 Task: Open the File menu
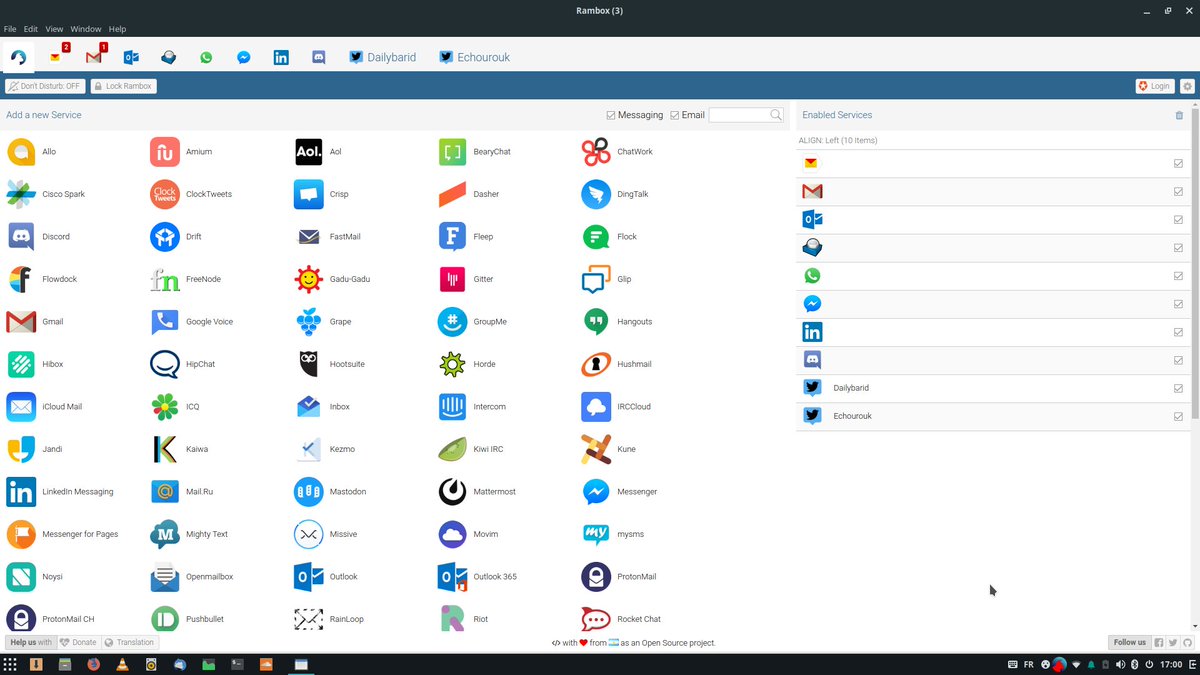click(10, 29)
